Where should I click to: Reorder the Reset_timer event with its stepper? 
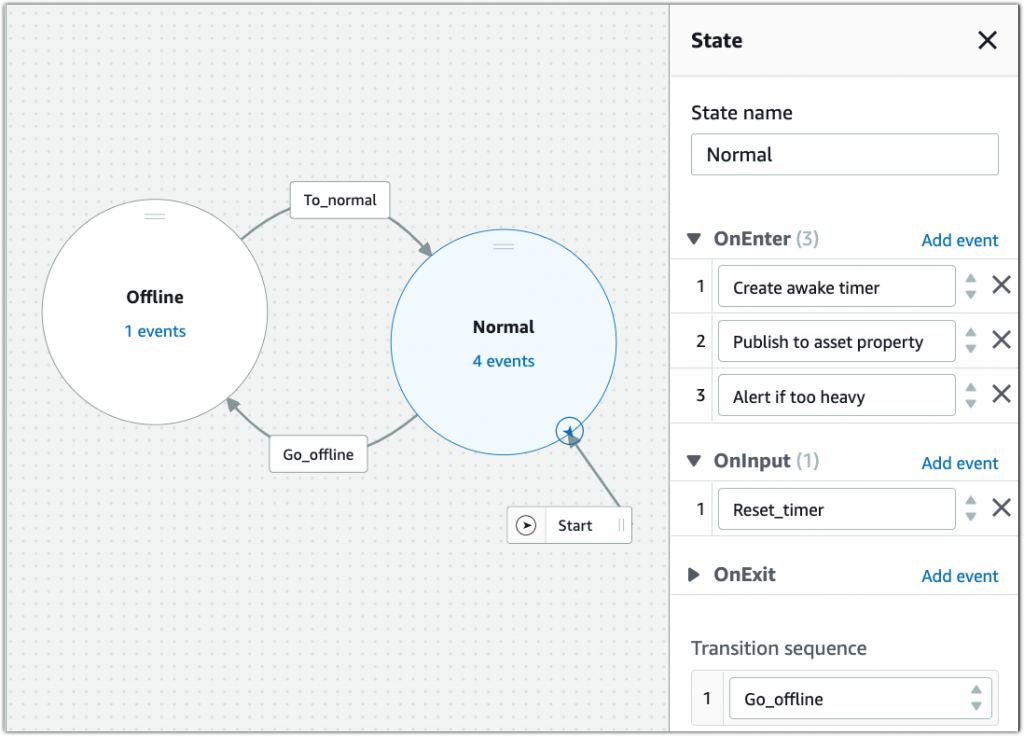coord(970,508)
